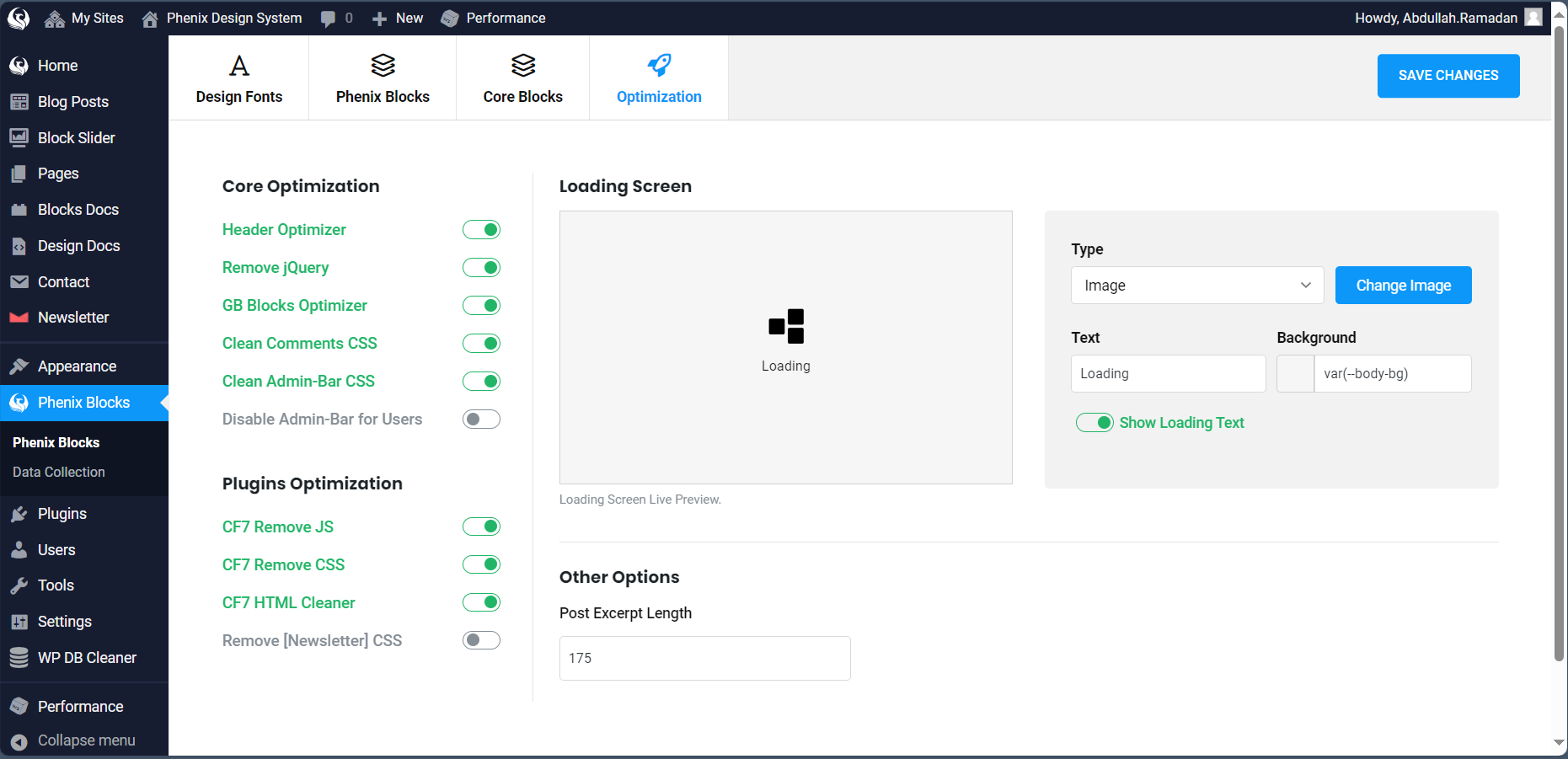
Task: Click the Design Docs sidebar icon
Action: 19,246
